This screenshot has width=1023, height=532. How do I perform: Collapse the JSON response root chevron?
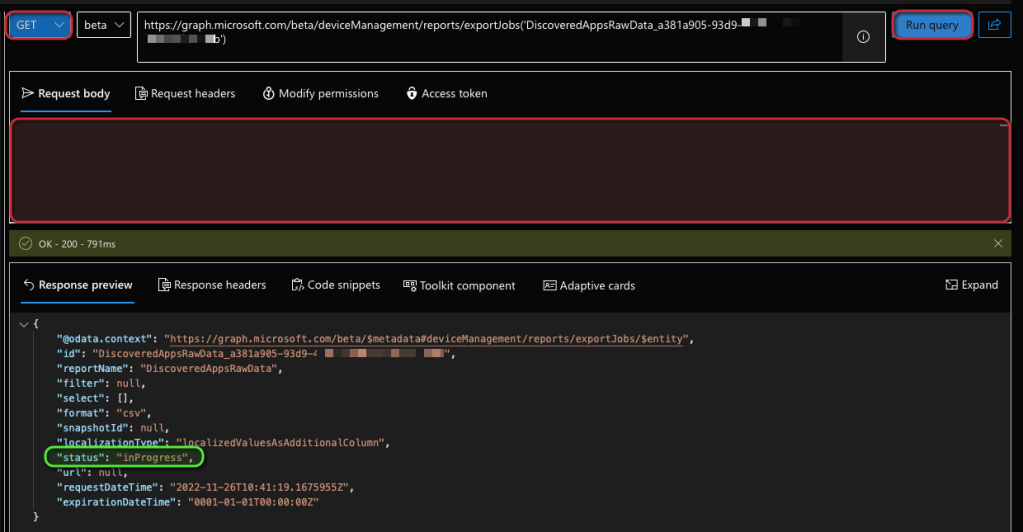click(x=23, y=324)
